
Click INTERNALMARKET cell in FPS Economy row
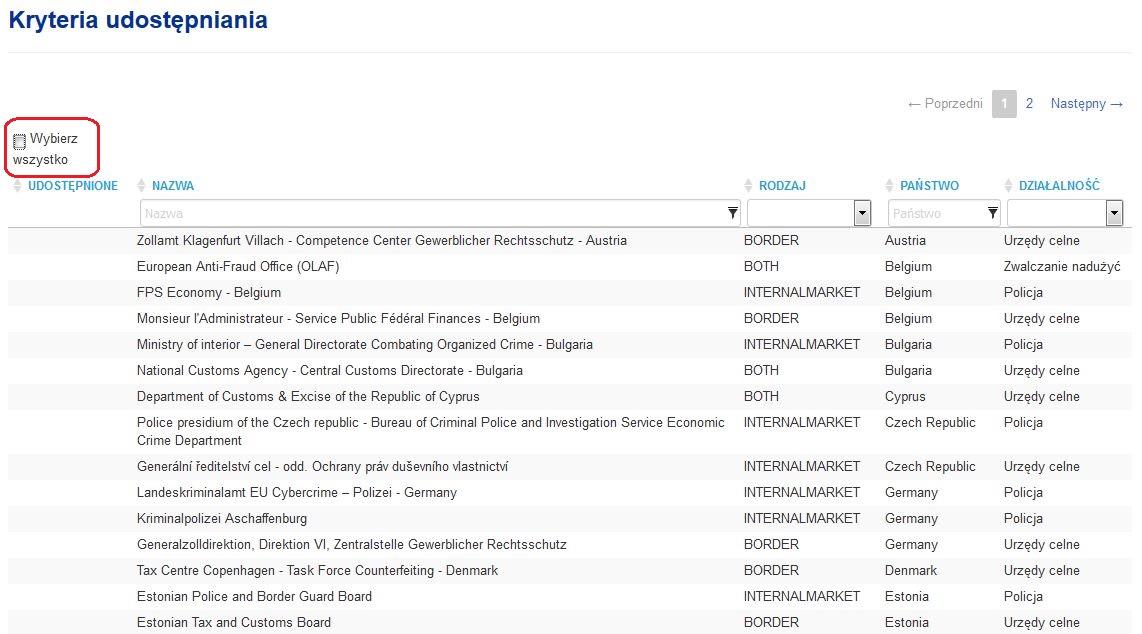click(802, 293)
